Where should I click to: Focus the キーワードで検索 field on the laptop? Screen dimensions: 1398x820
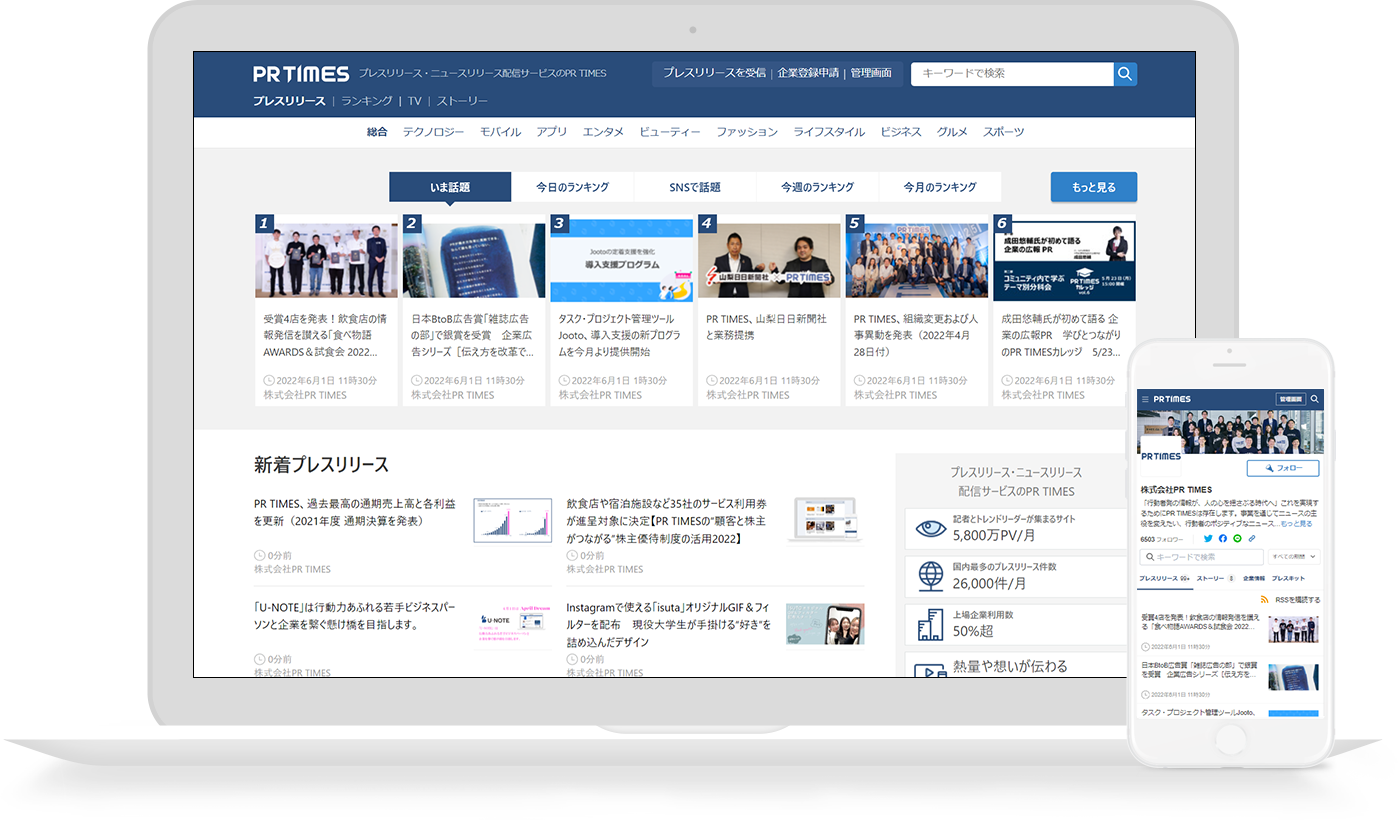[1012, 74]
